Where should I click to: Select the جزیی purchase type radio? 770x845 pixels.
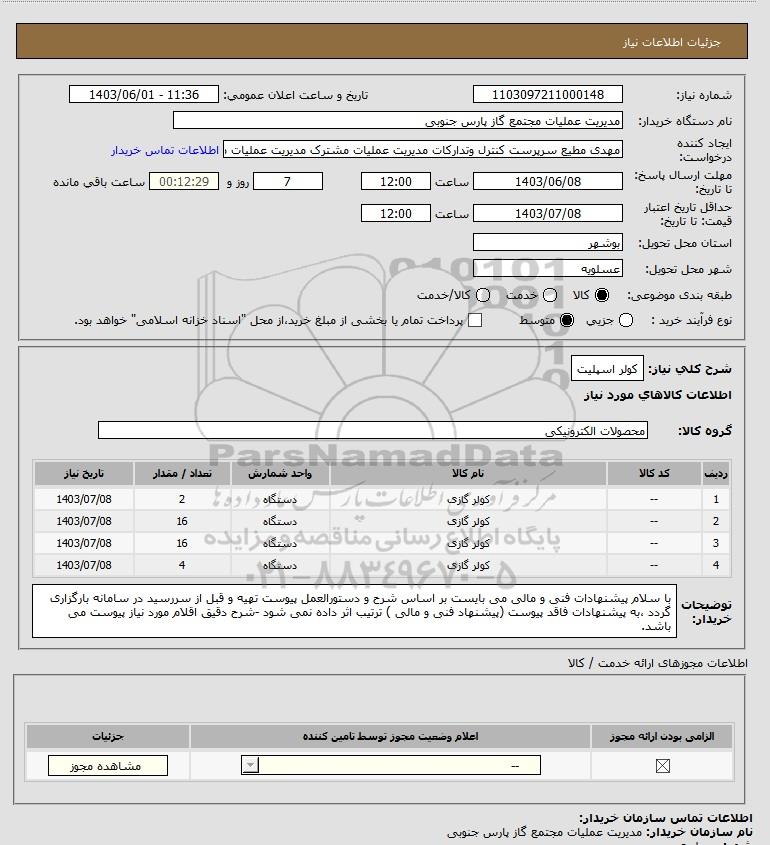(626, 320)
